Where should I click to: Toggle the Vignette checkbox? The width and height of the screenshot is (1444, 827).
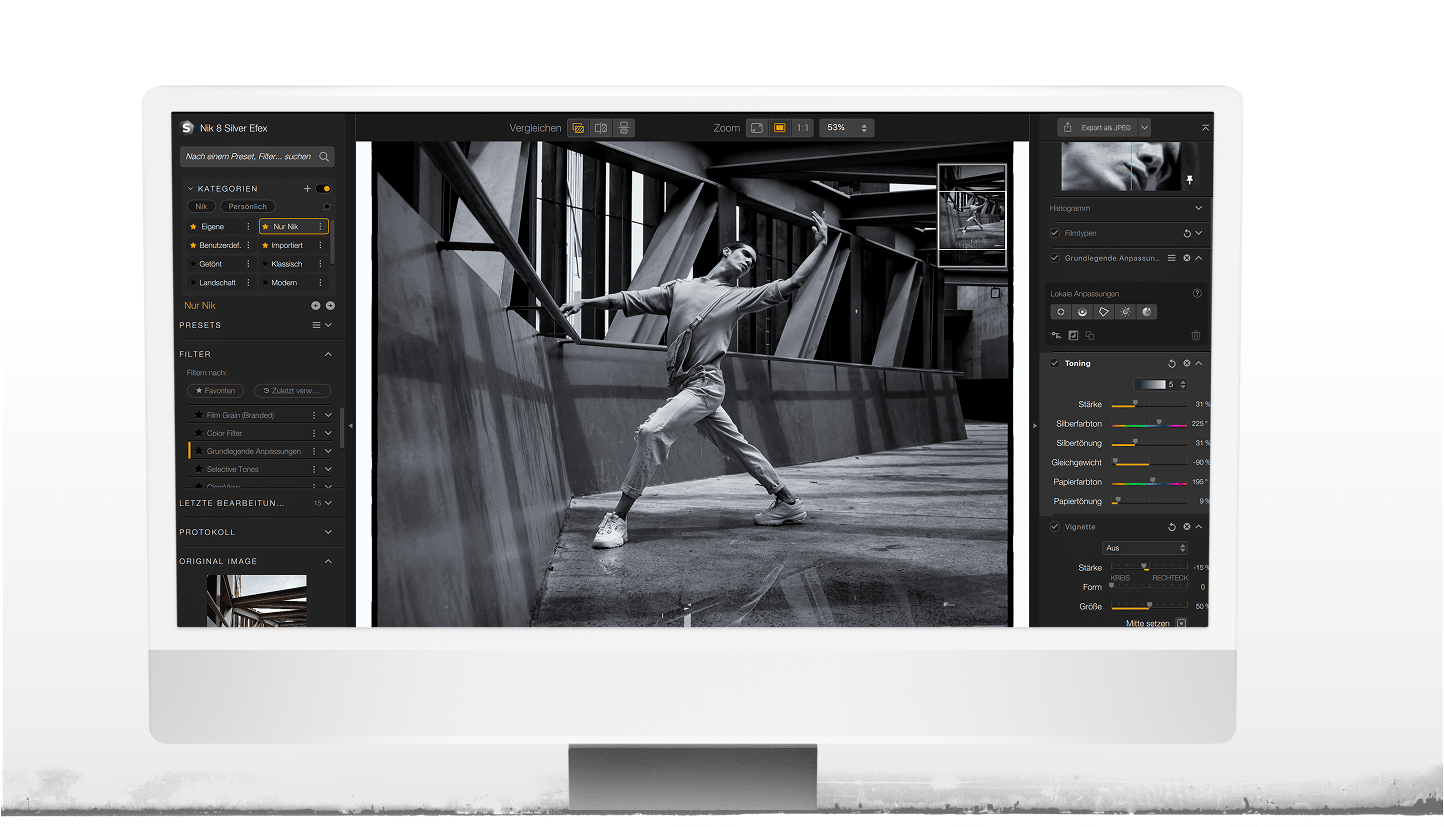pos(1054,527)
